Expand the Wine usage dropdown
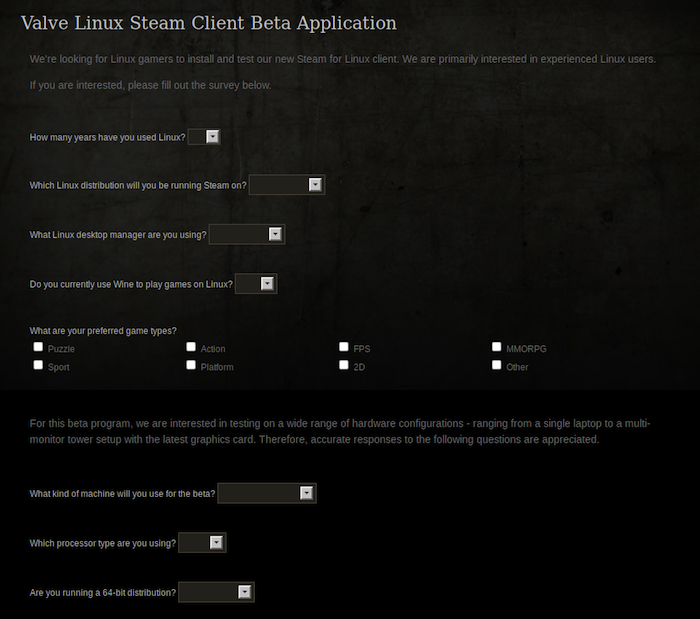The width and height of the screenshot is (700, 619). (255, 284)
